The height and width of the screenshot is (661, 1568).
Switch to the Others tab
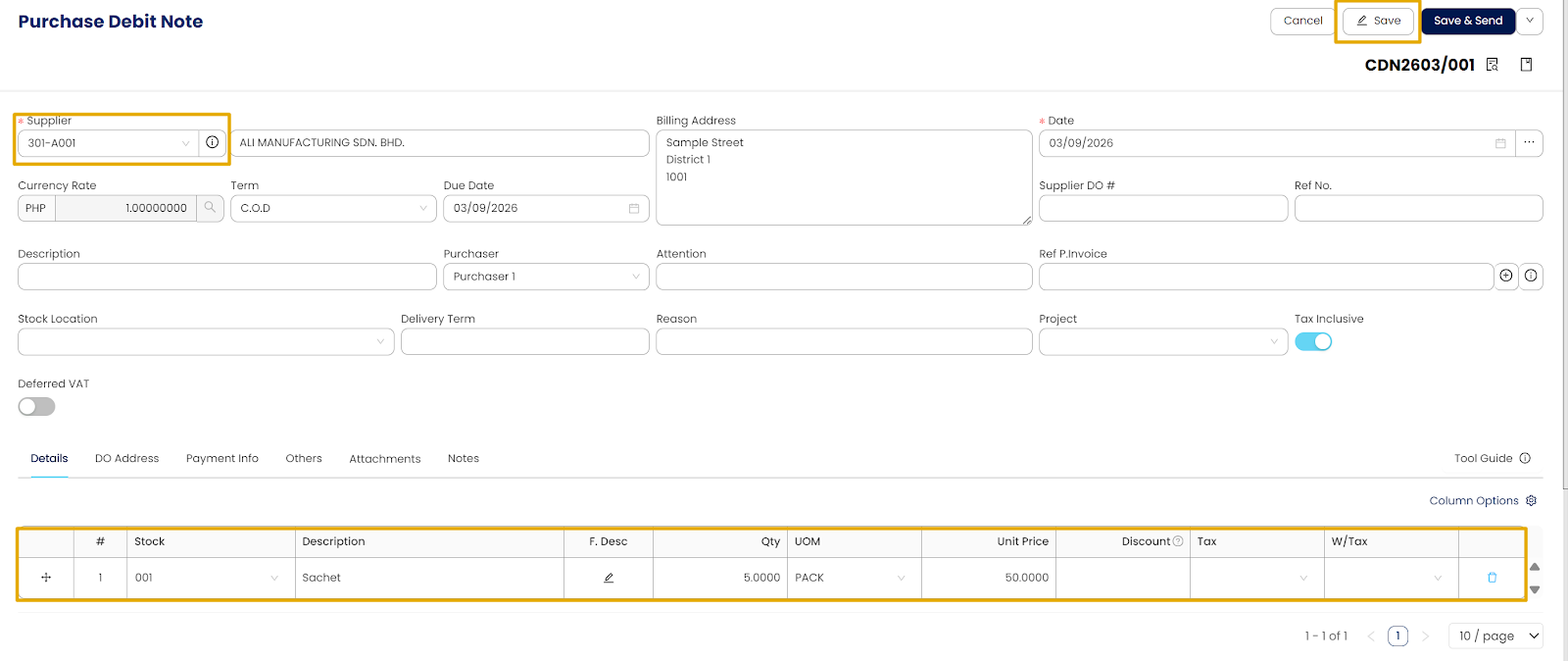(304, 458)
